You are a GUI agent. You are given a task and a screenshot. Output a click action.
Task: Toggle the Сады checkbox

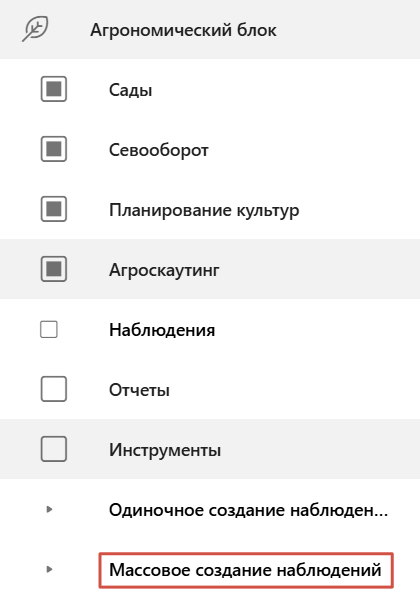(x=54, y=89)
